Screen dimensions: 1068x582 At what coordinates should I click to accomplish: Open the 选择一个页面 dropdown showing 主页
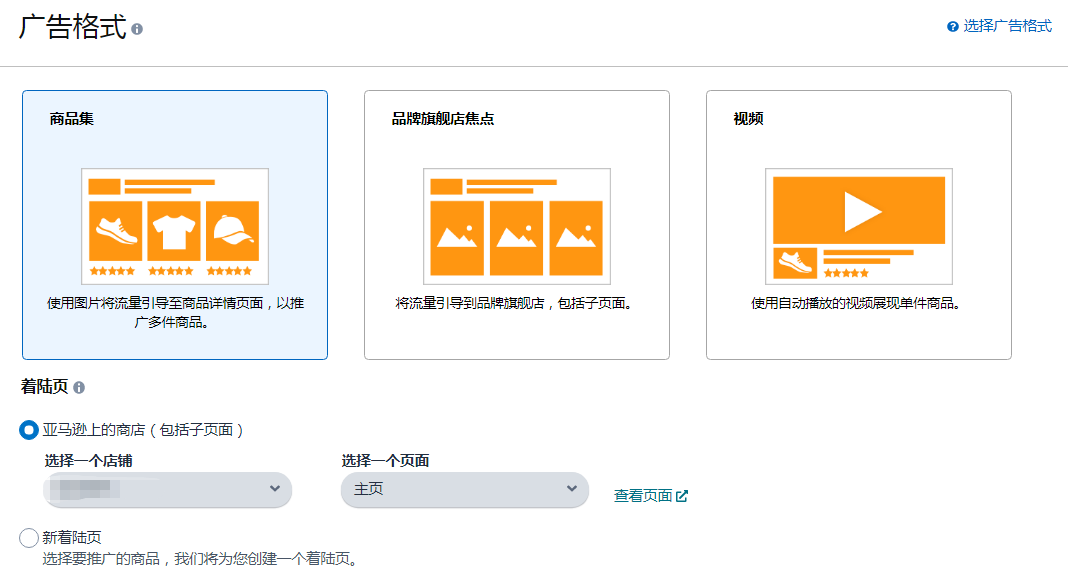coord(464,490)
